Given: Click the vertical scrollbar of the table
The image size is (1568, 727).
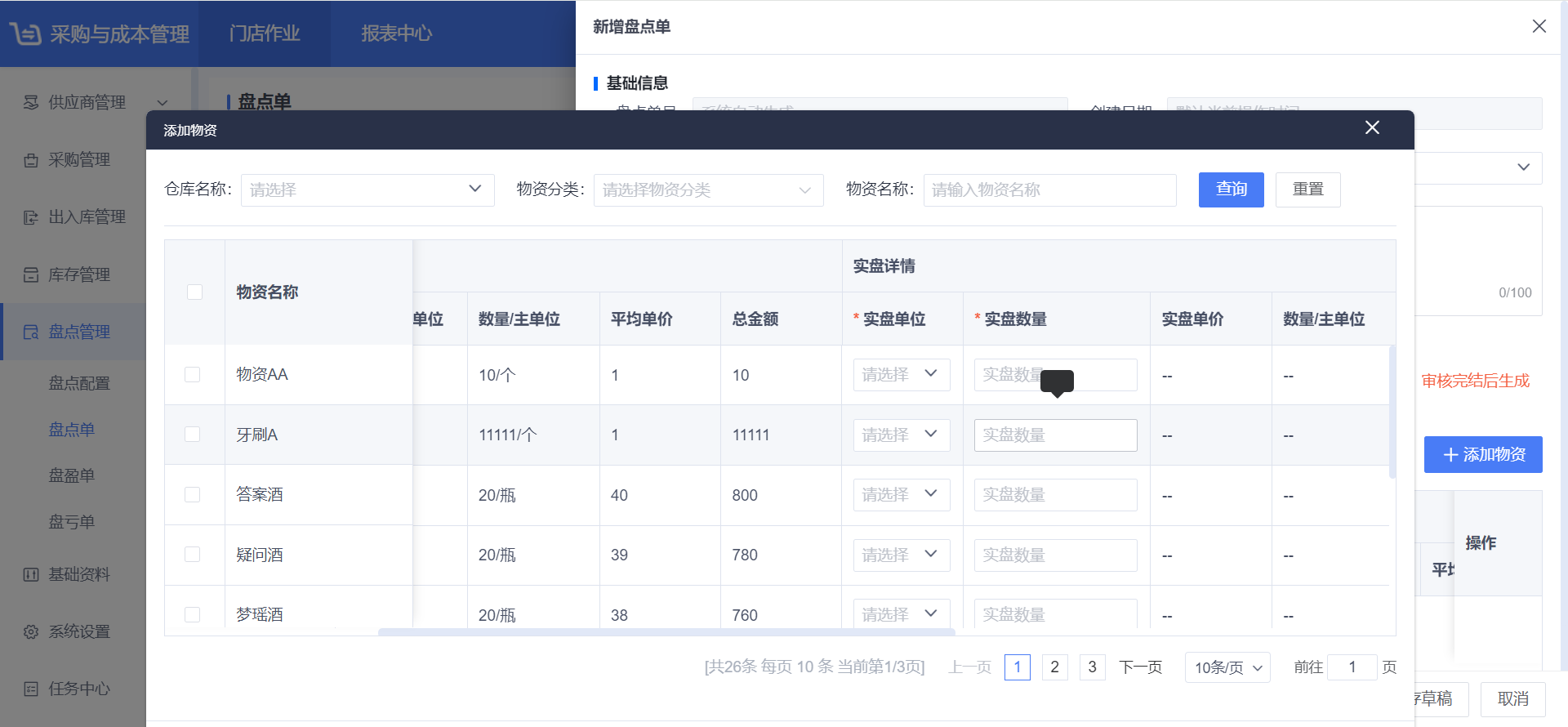Looking at the screenshot, I should 1392,412.
